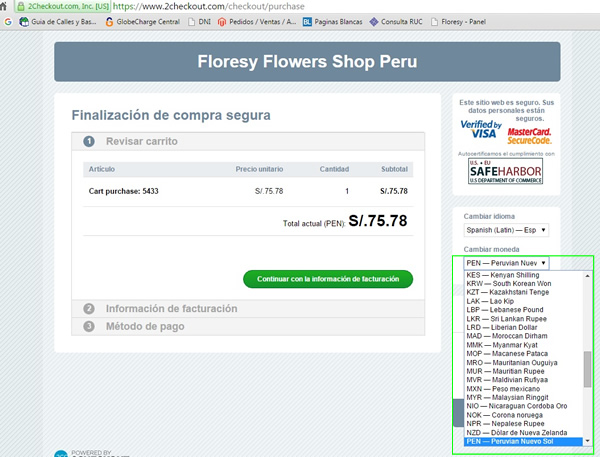Select MXN — Peso mexicano

(x=523, y=389)
